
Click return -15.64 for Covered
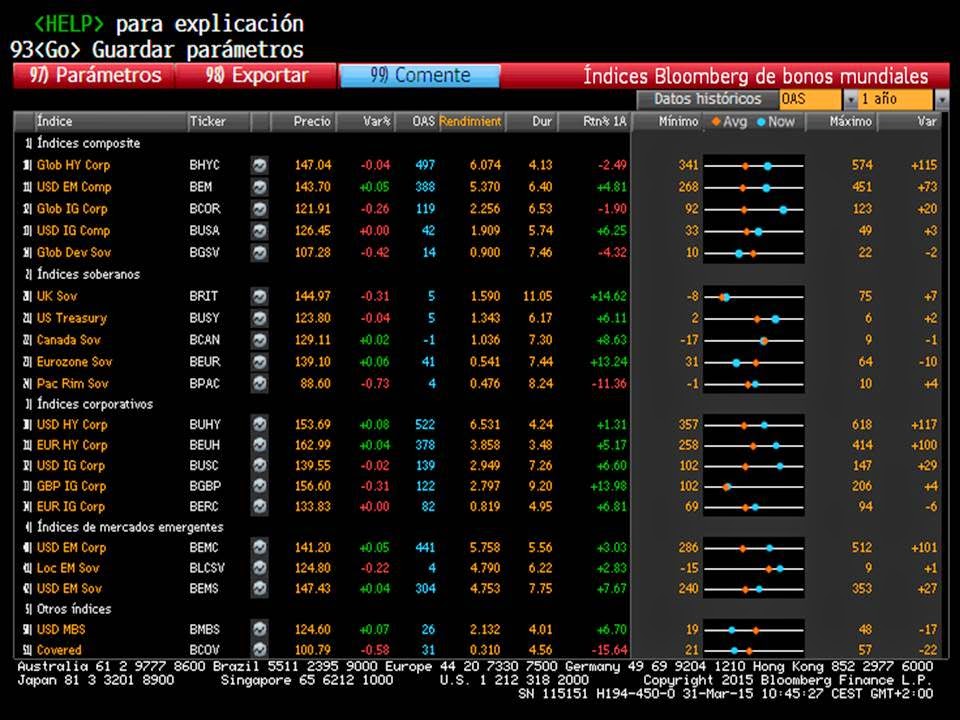tap(607, 650)
